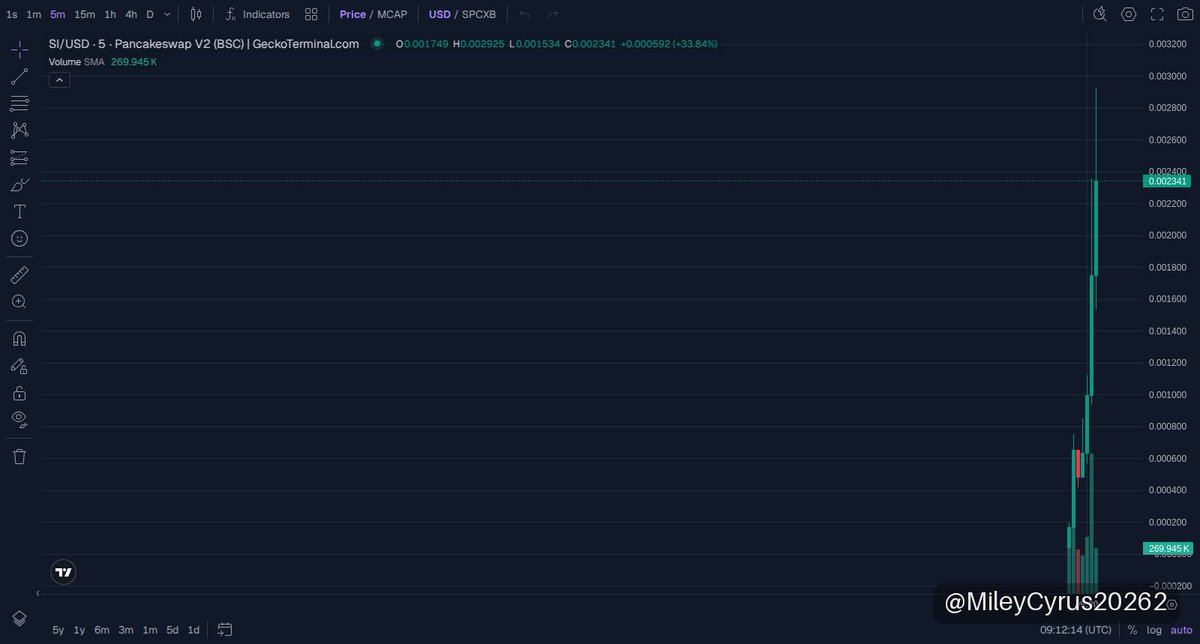Select the ruler measure tool
This screenshot has height=644, width=1200.
point(19,275)
